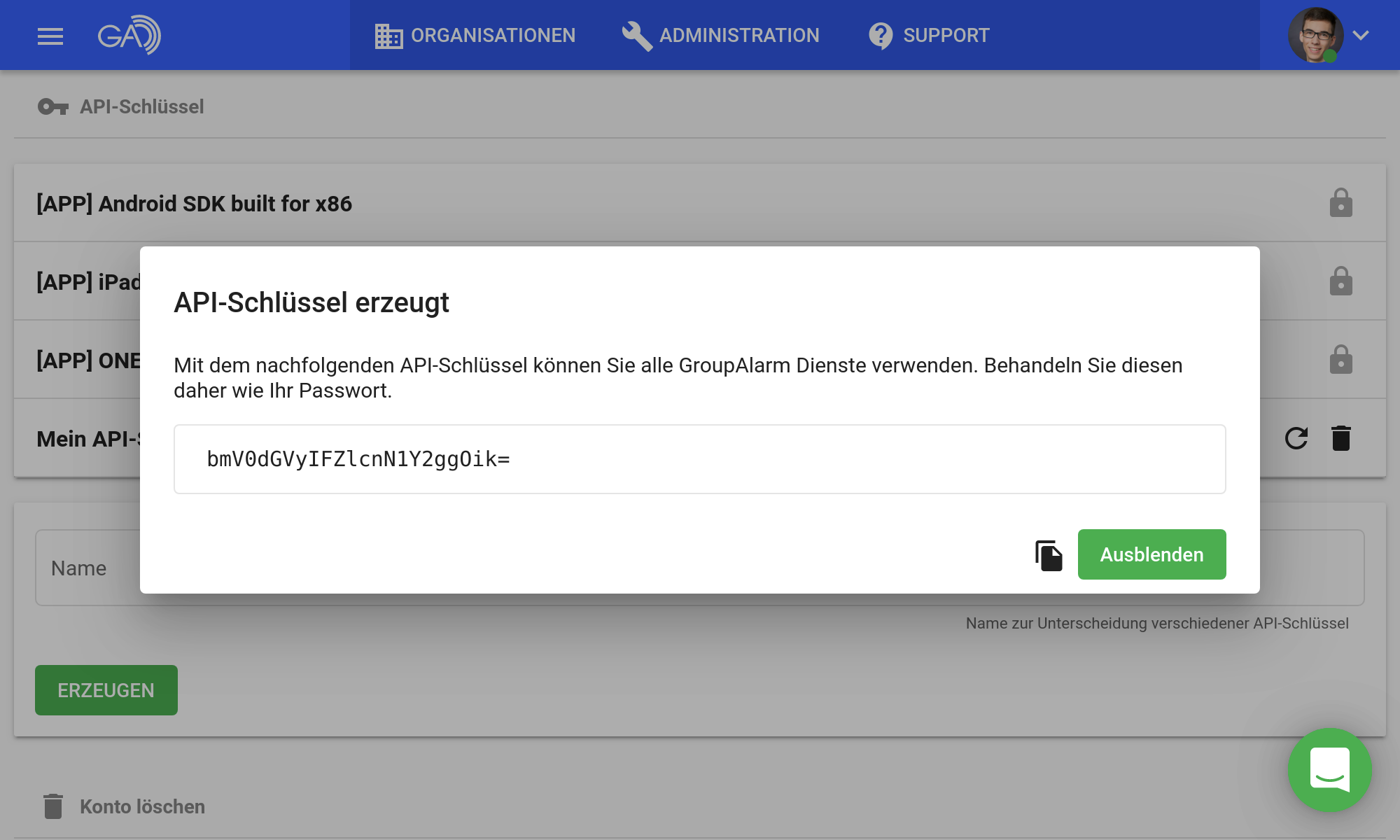Click the generated API key text field
This screenshot has width=1400, height=840.
[x=700, y=459]
